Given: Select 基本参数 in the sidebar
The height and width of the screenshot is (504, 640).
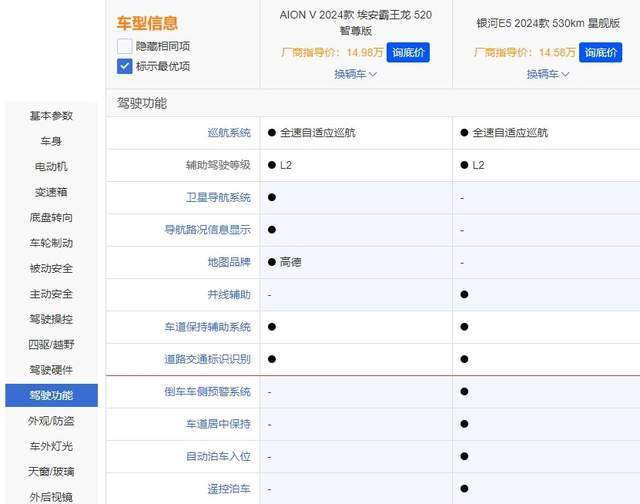Looking at the screenshot, I should (x=51, y=116).
